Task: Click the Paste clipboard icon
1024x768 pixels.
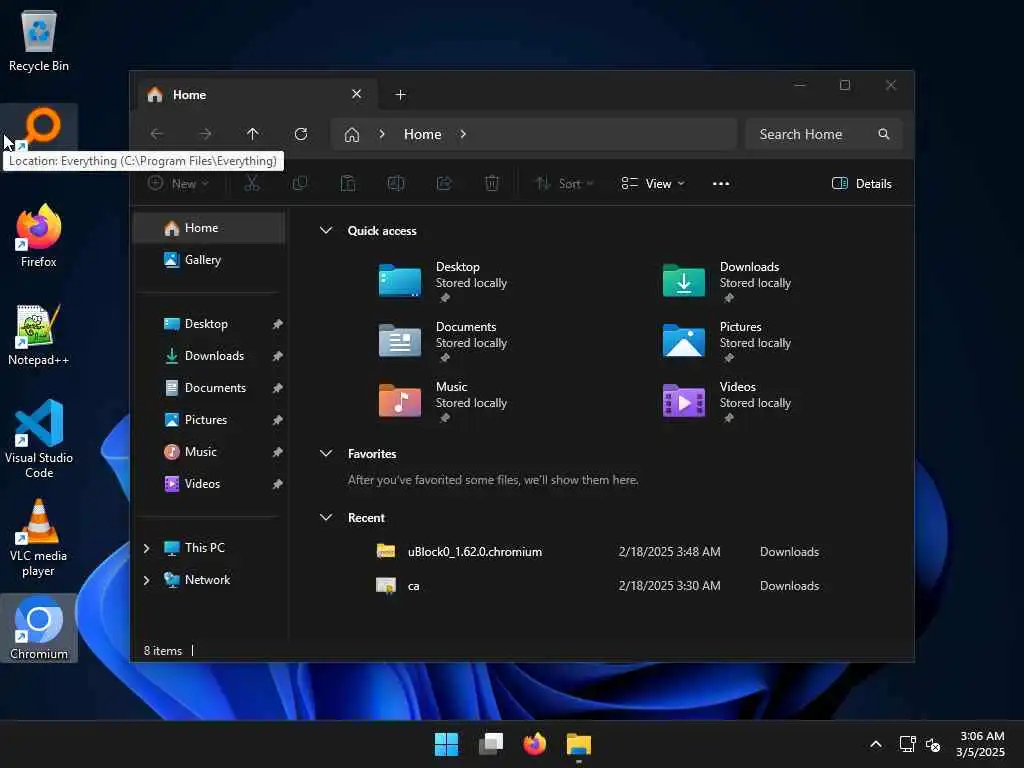Action: click(x=348, y=184)
